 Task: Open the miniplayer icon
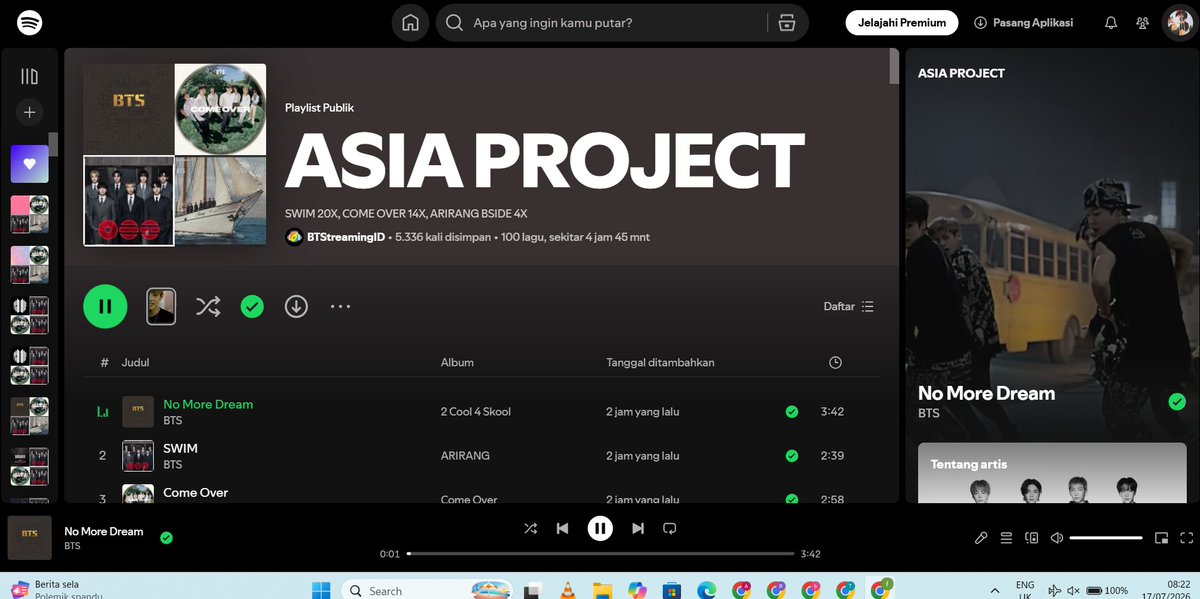tap(1161, 538)
